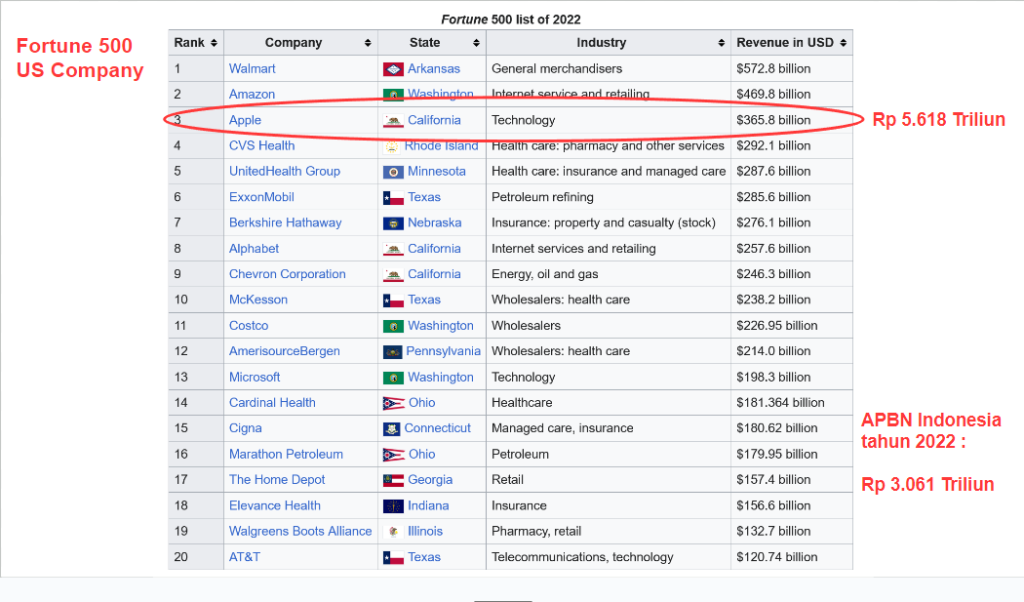Screen dimensions: 1024x602
Task: Open the Walgreens Boots Alliance link
Action: (300, 531)
